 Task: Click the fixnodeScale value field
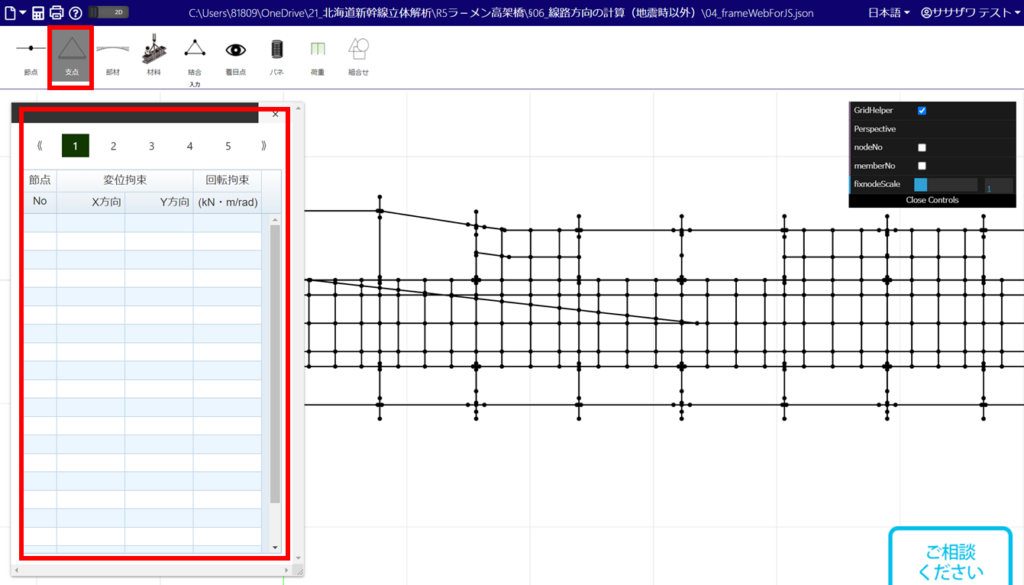click(999, 185)
